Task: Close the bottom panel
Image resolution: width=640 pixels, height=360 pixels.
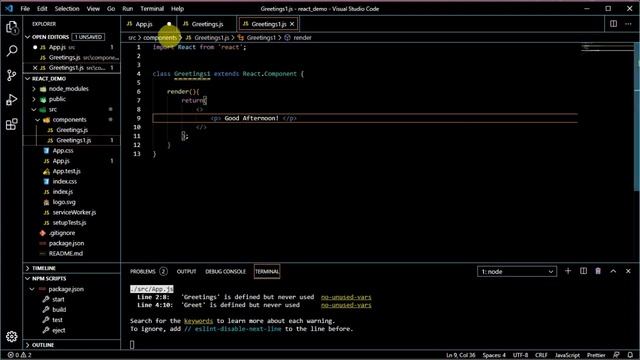Action: tap(628, 271)
